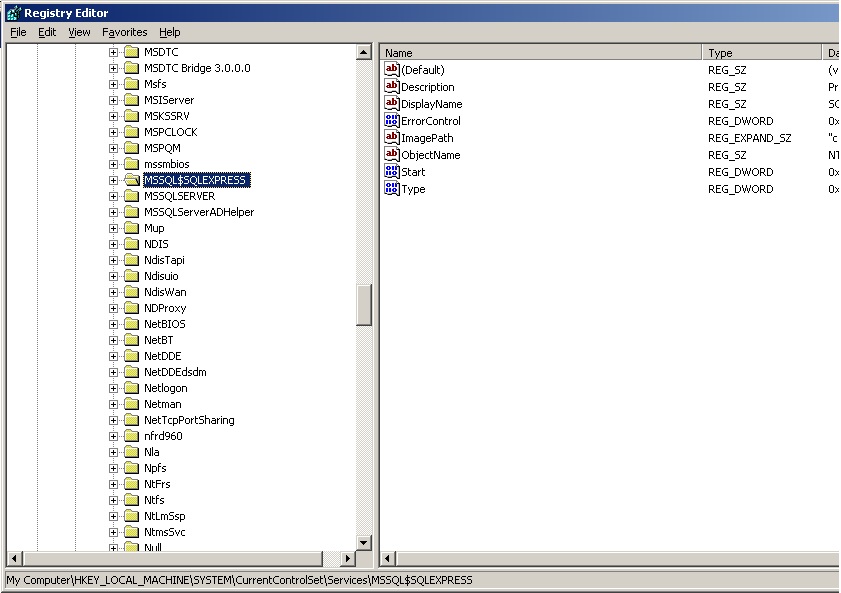
Task: Open the View menu
Action: point(79,32)
